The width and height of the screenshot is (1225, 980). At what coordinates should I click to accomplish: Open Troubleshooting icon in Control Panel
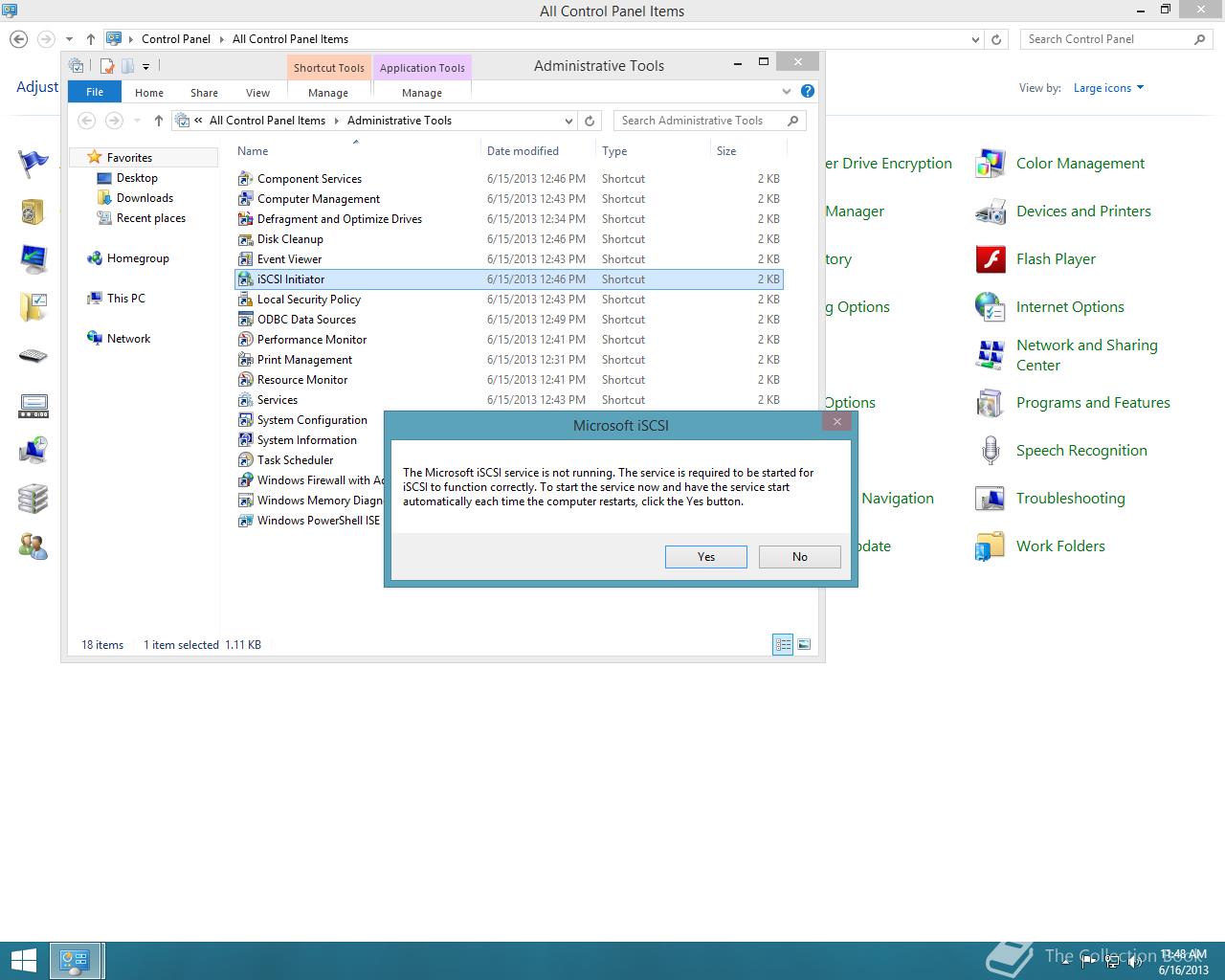(x=990, y=499)
